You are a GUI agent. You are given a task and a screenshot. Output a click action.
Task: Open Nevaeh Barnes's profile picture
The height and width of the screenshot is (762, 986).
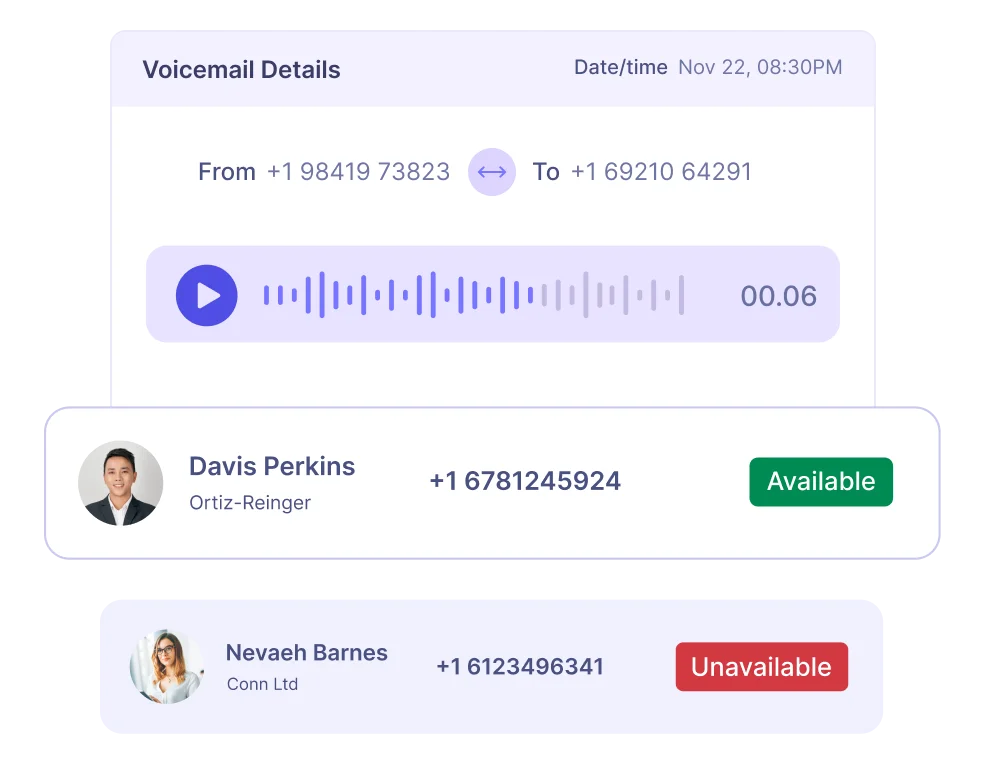point(166,666)
